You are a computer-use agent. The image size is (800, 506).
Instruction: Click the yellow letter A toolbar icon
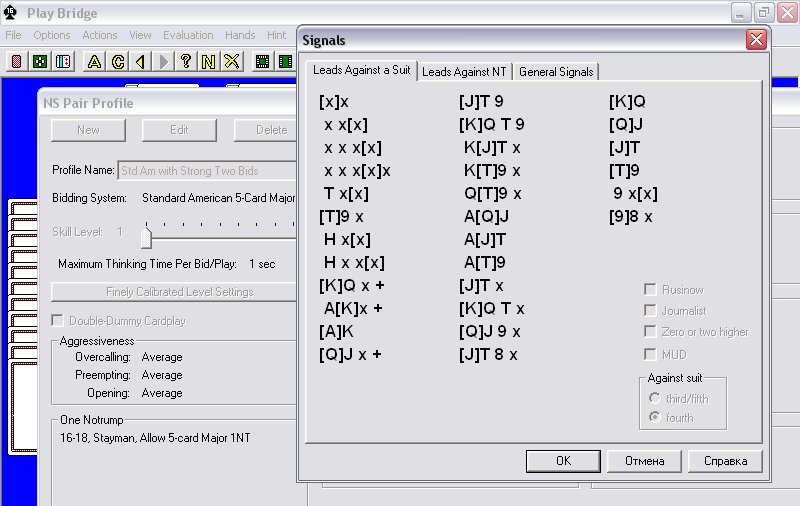pos(94,62)
